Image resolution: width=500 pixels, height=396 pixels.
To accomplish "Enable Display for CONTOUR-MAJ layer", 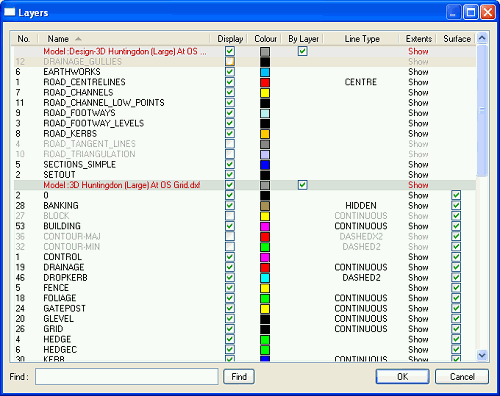I will [x=230, y=236].
